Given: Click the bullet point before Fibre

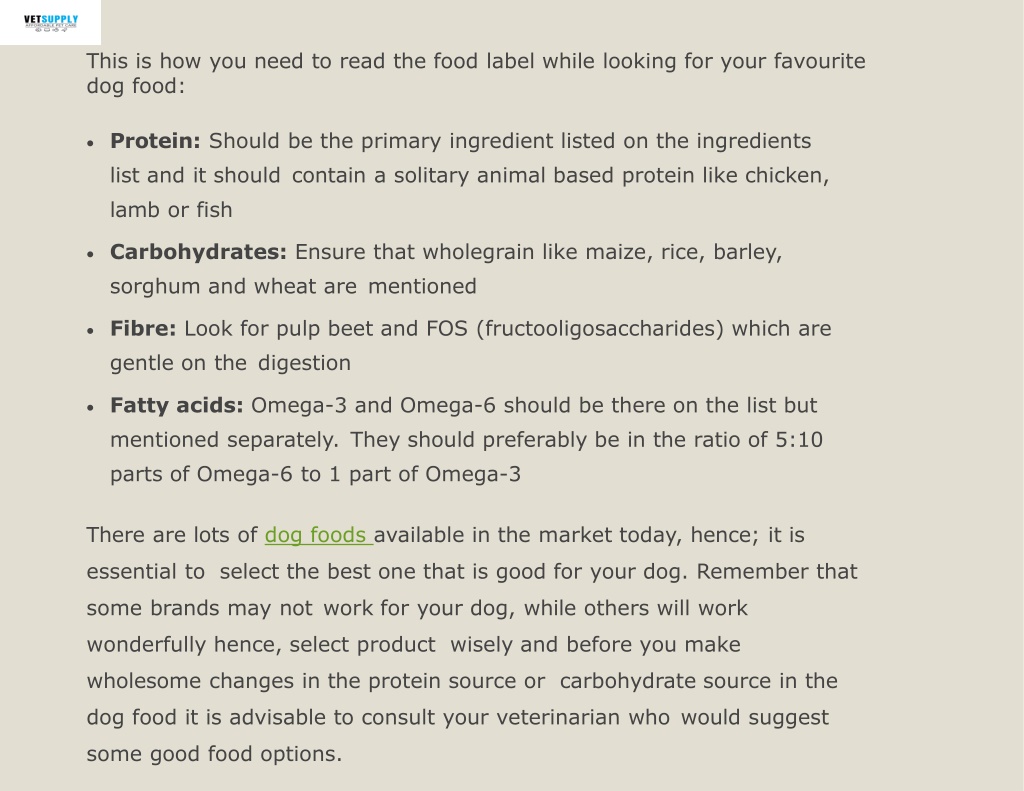Looking at the screenshot, I should click(91, 331).
